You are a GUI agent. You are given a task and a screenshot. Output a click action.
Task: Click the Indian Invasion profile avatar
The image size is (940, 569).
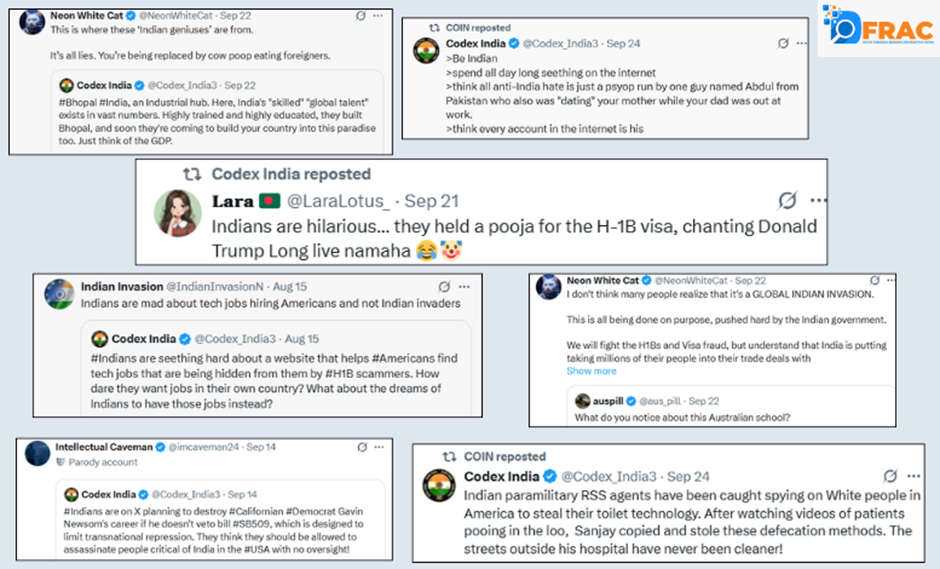point(59,292)
